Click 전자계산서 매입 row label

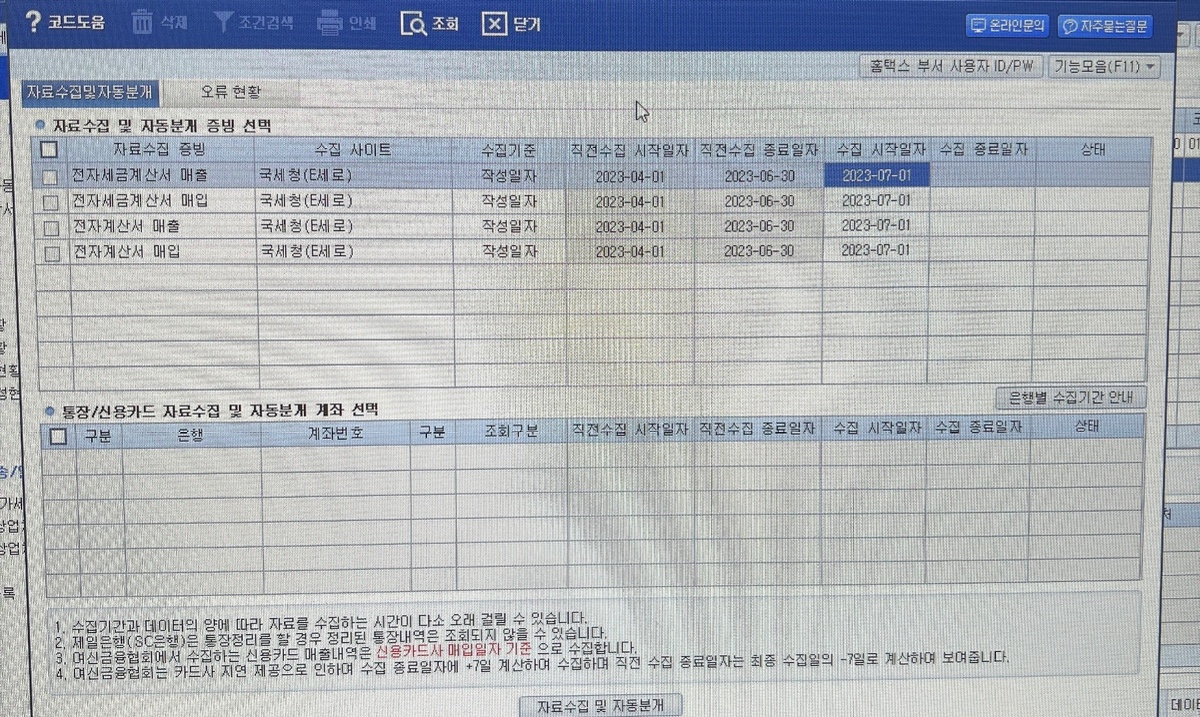click(126, 253)
